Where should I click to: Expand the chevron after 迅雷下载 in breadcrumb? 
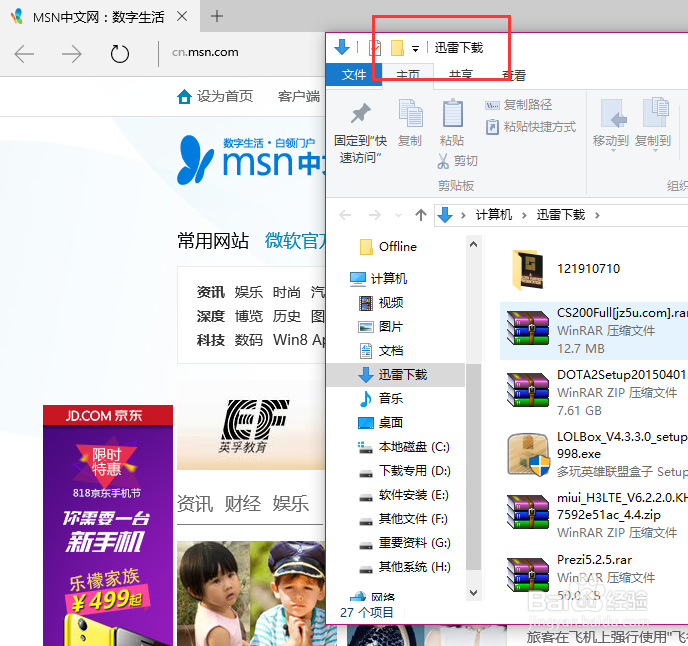(597, 215)
